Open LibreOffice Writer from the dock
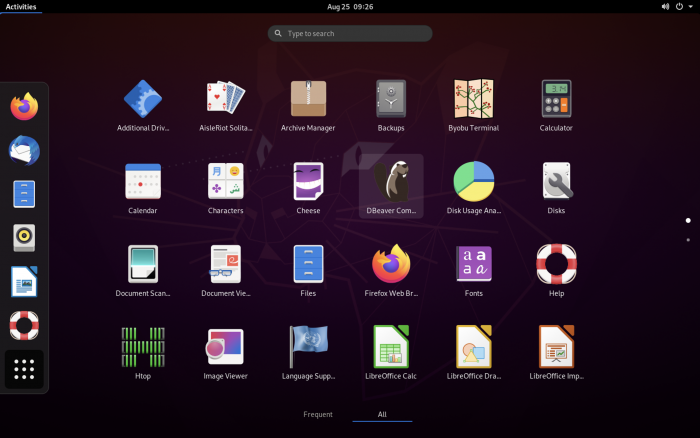The image size is (700, 438). click(24, 282)
